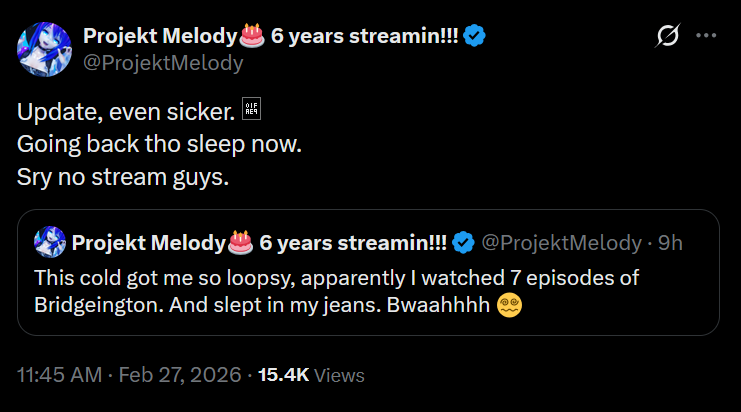Open the main Projekt Melody profile avatar

44,49
